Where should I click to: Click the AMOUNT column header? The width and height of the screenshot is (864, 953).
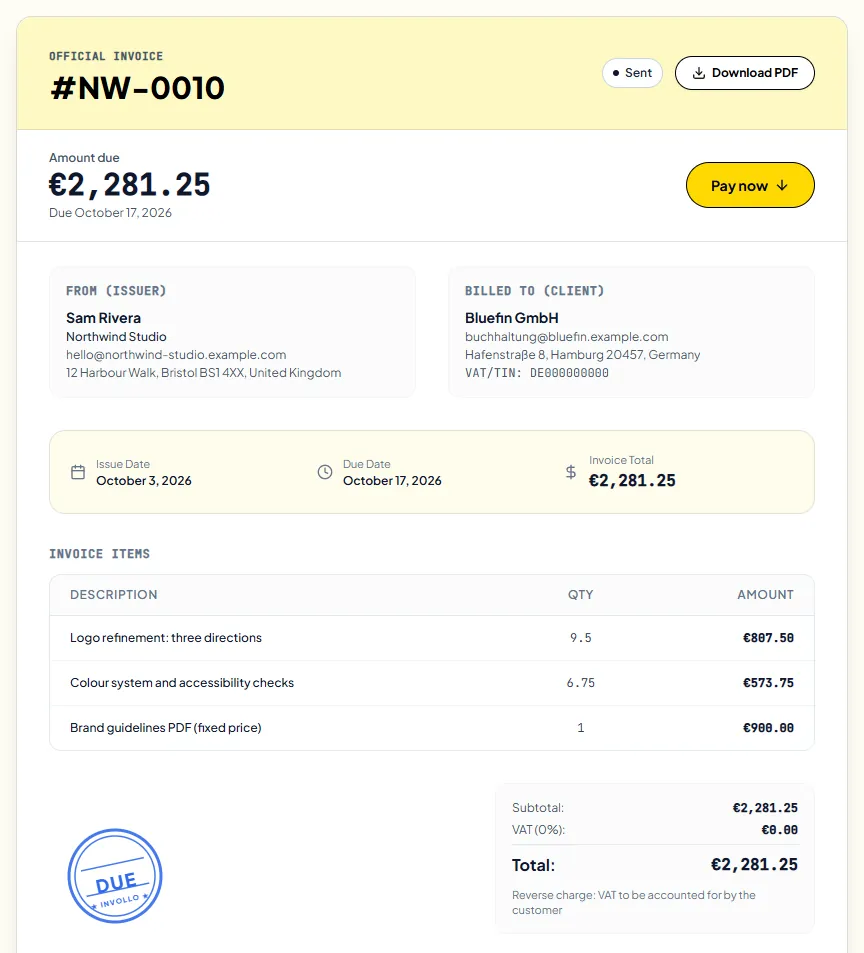(x=766, y=594)
